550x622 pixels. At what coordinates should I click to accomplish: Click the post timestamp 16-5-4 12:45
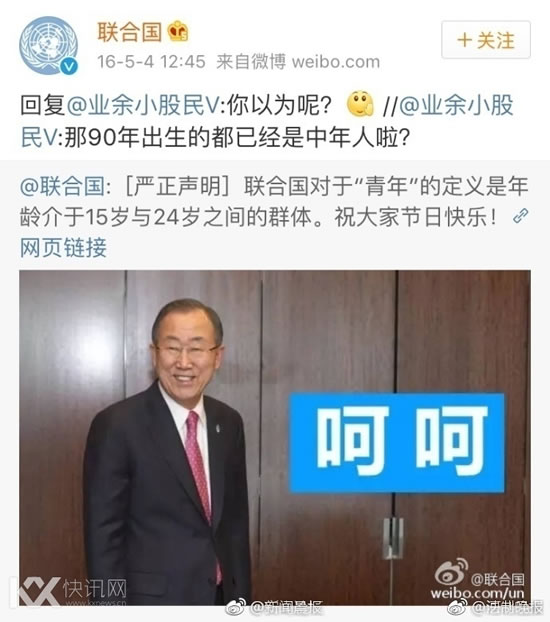coord(151,61)
